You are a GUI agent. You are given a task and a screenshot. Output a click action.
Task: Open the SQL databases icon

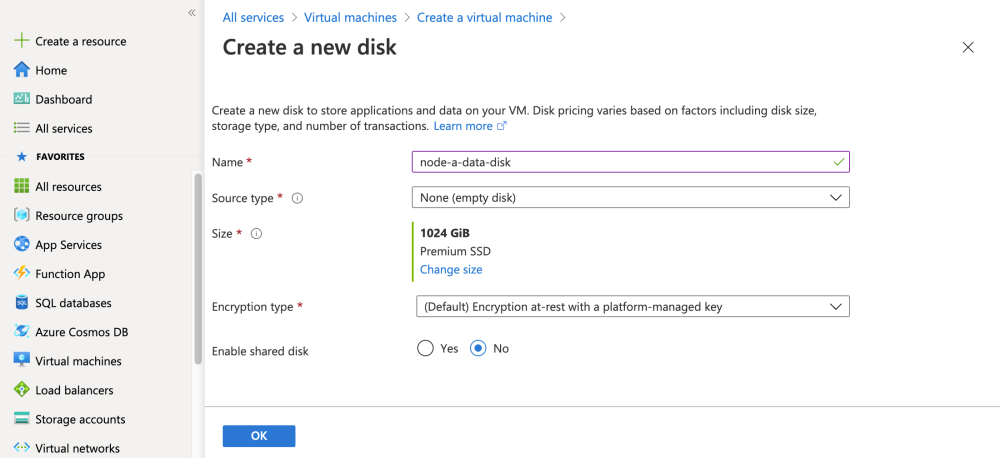[x=21, y=303]
